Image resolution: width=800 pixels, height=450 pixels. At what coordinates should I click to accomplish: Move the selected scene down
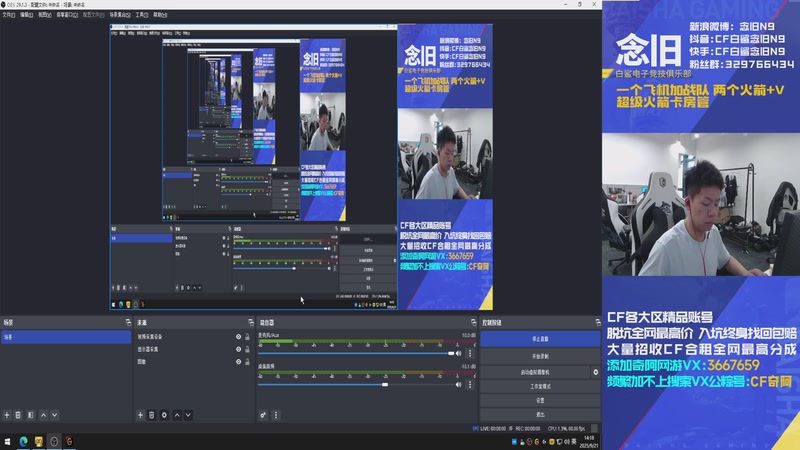tap(55, 415)
